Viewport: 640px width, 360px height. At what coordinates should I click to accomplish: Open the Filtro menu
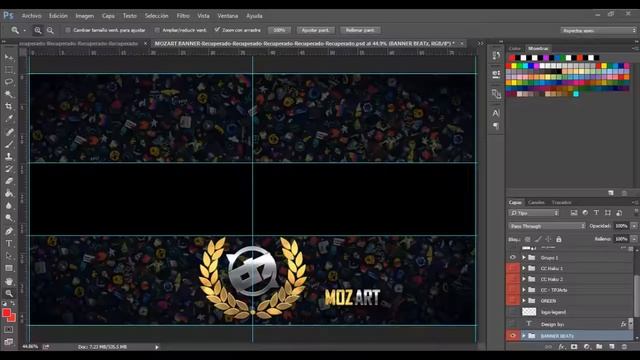coord(183,16)
